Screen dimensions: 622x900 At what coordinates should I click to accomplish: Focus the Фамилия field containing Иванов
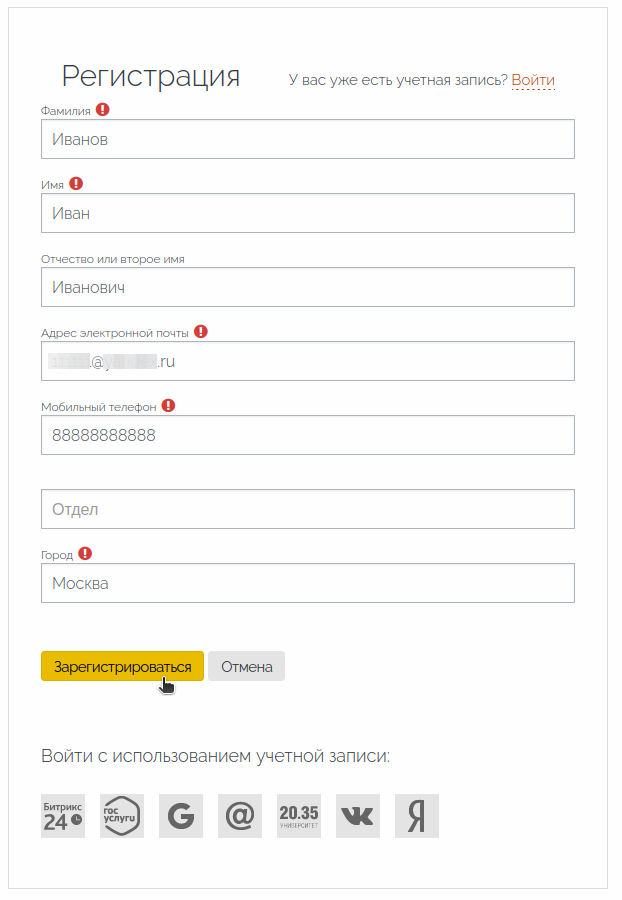307,139
